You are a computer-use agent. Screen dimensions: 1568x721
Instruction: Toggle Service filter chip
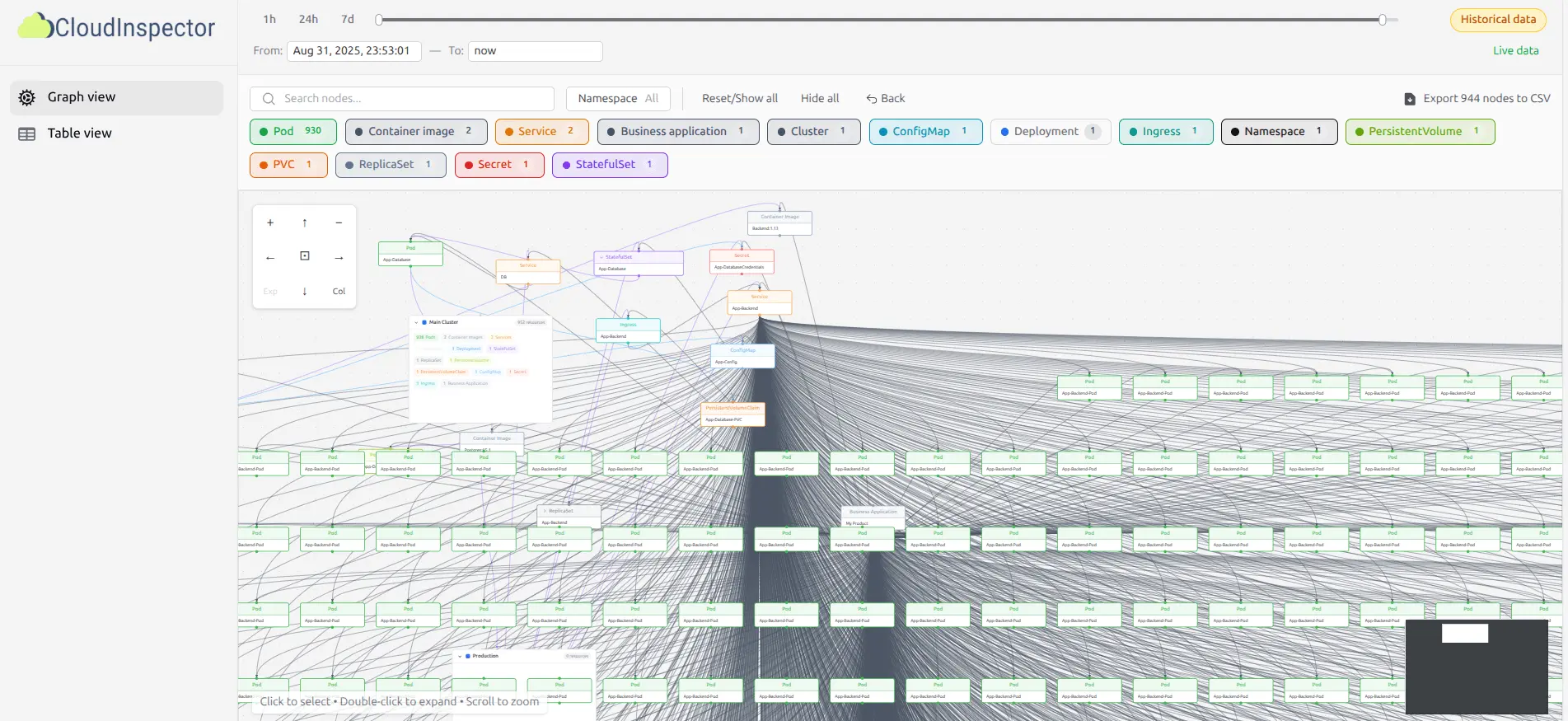click(541, 131)
